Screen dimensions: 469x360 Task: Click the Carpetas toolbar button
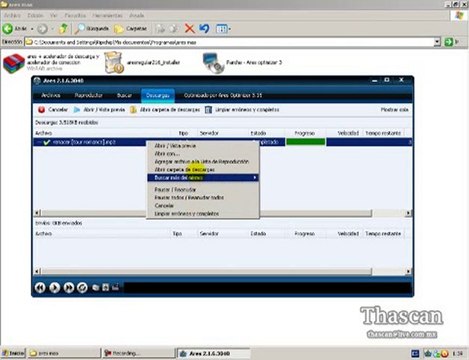130,29
